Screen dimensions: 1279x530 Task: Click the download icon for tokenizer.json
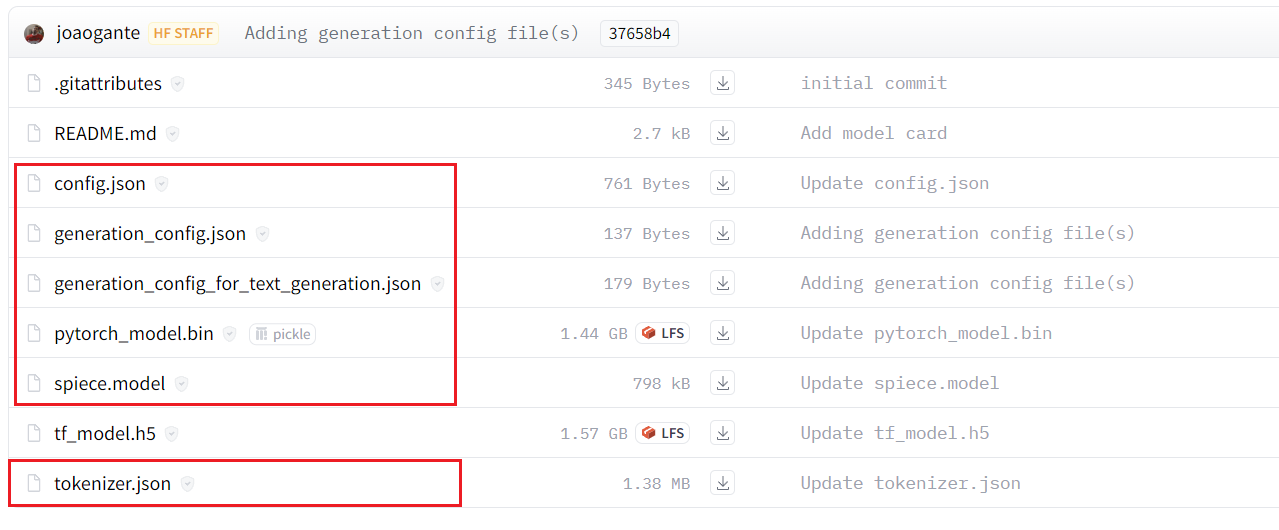[x=722, y=483]
